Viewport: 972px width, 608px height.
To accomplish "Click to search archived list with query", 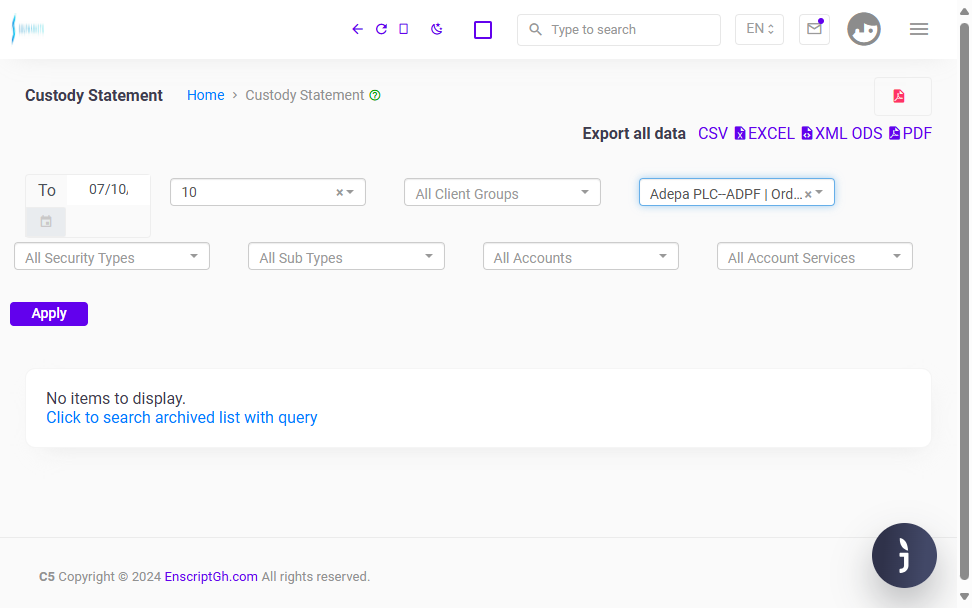I will tap(182, 418).
